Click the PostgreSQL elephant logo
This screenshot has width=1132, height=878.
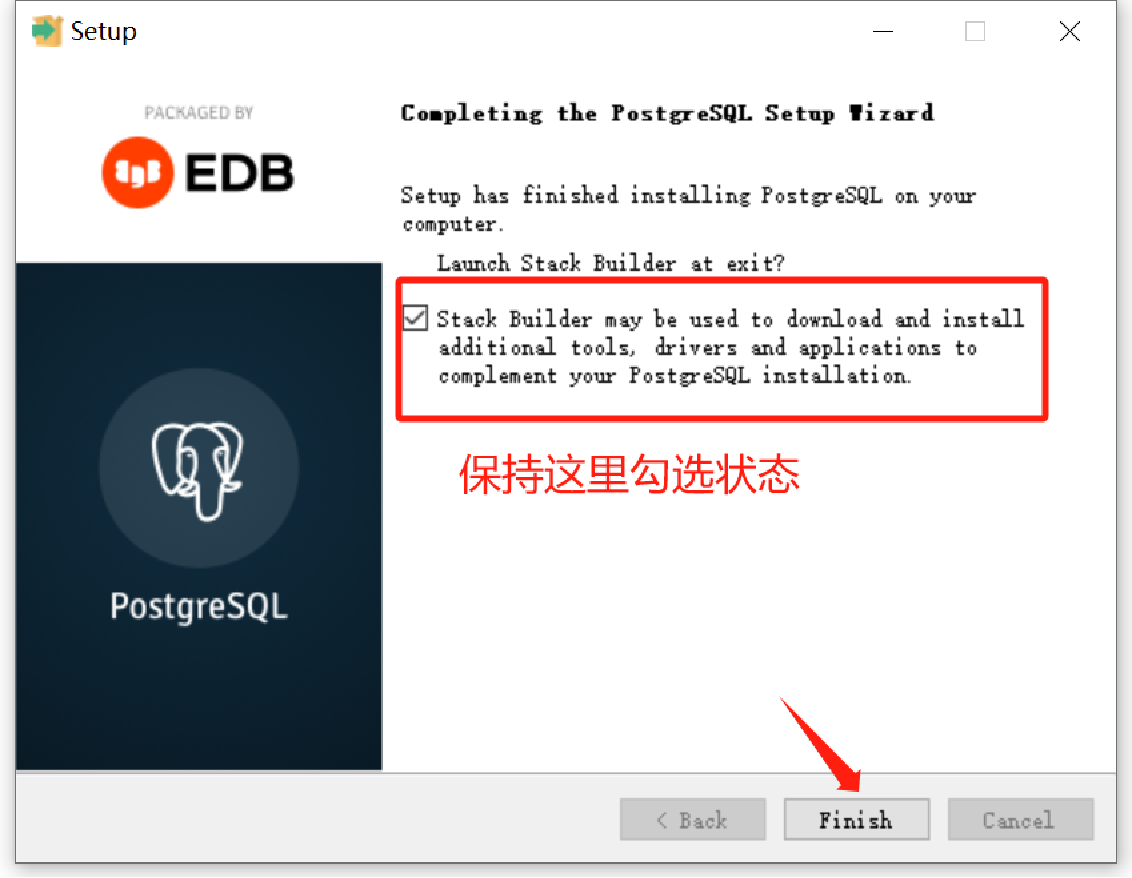coord(199,471)
